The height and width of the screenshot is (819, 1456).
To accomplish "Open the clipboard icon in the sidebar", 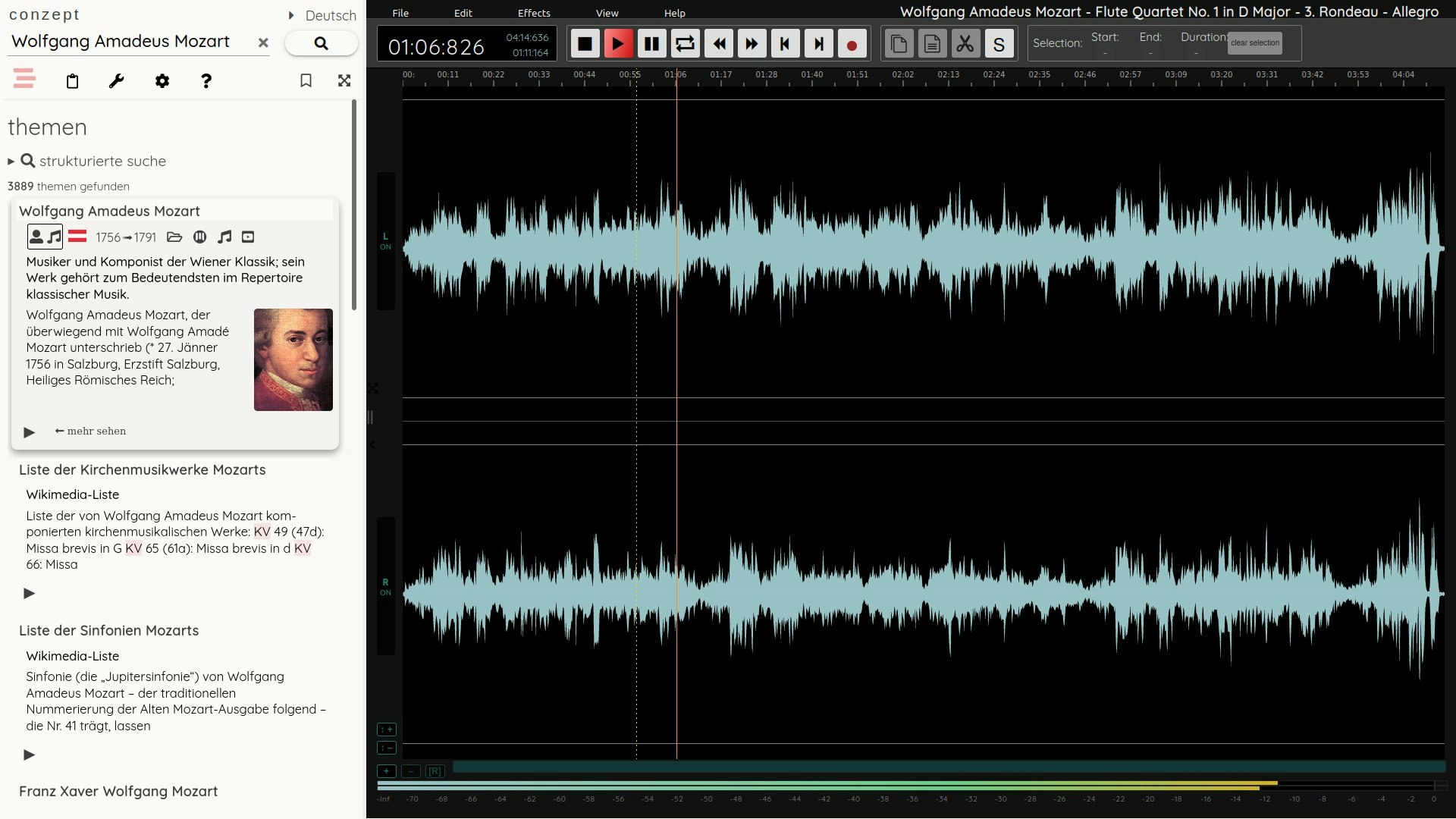I will click(x=72, y=81).
